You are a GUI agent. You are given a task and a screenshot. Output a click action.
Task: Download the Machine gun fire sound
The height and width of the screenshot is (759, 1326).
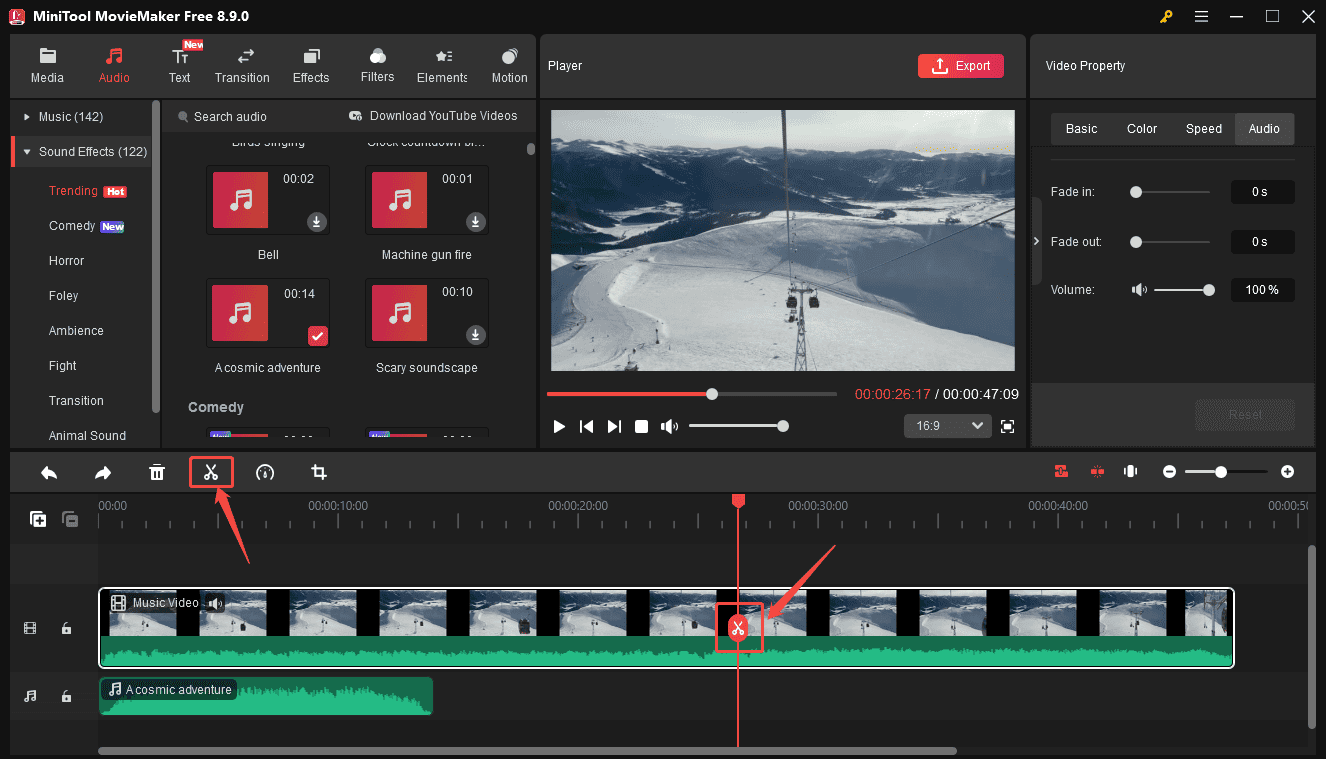(477, 222)
